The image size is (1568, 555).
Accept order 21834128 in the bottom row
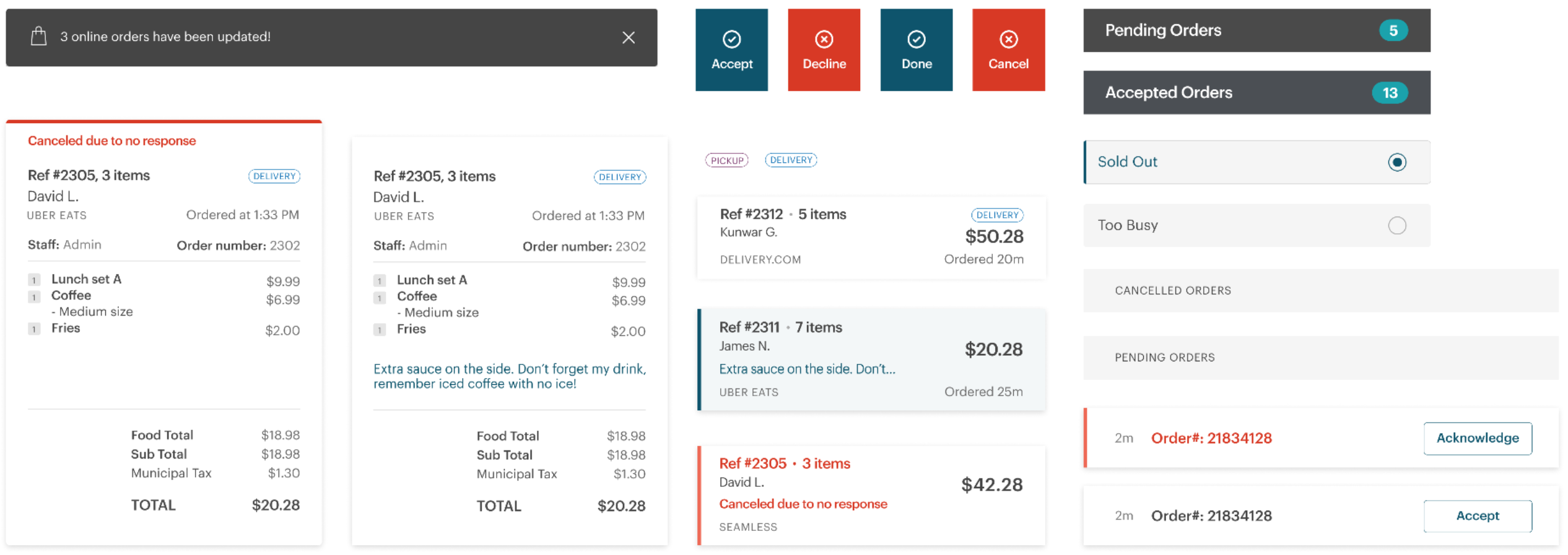coord(1477,516)
